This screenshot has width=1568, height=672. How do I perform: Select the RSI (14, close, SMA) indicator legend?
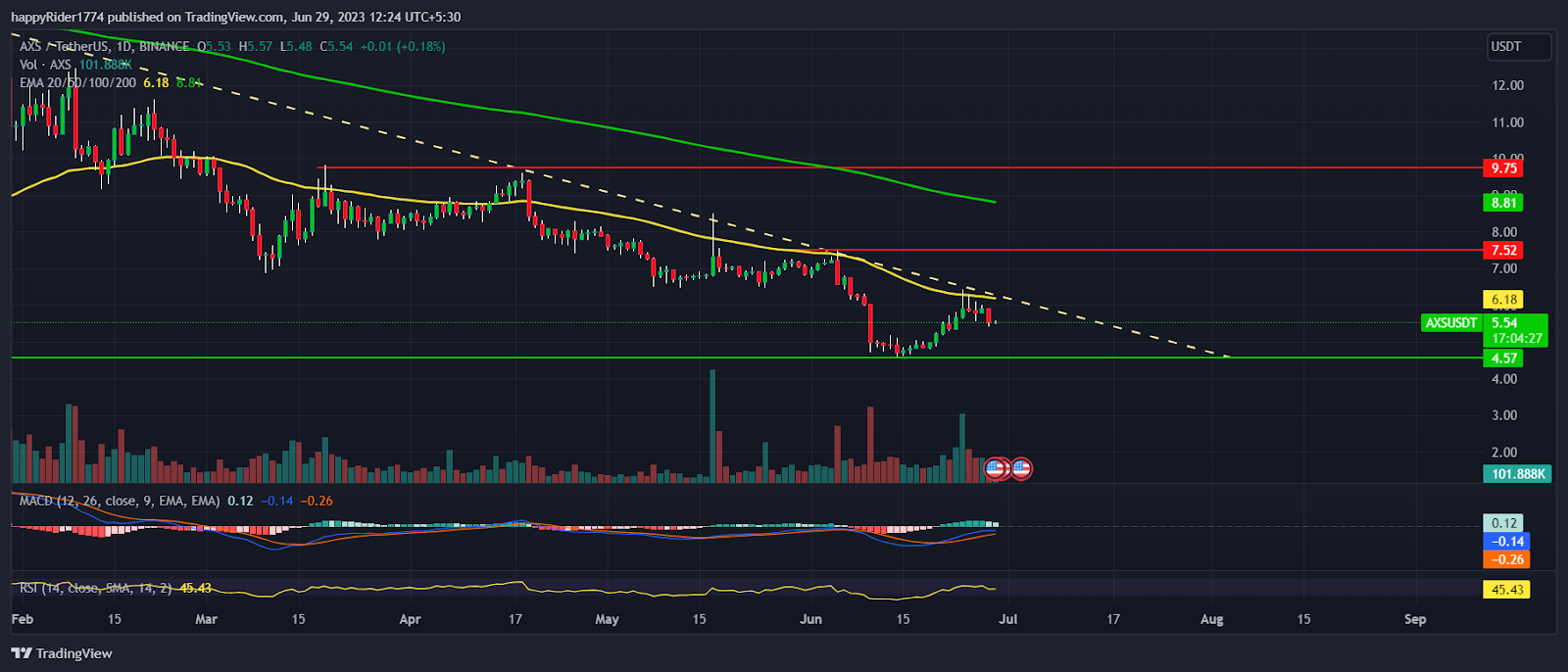coord(96,588)
